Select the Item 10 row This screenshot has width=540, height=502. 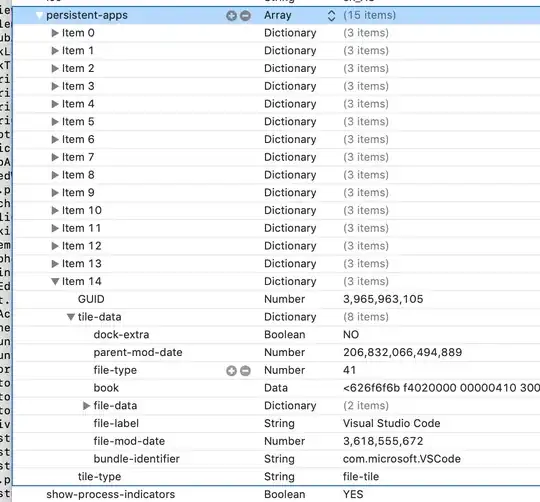(277, 210)
